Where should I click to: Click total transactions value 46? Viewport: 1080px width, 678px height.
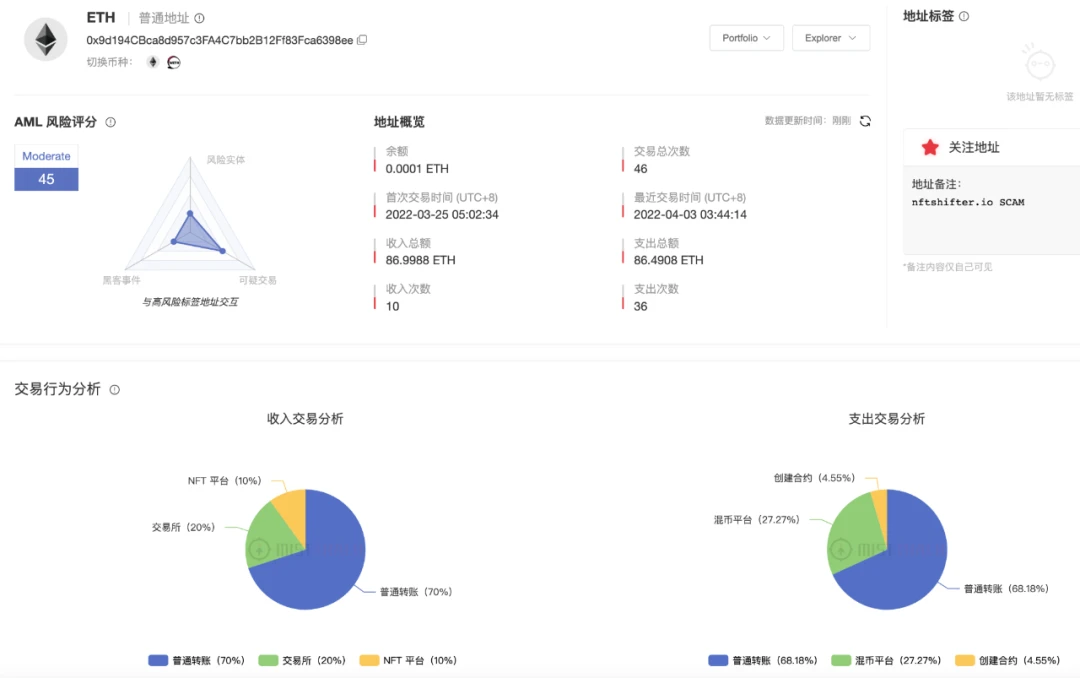click(x=641, y=169)
